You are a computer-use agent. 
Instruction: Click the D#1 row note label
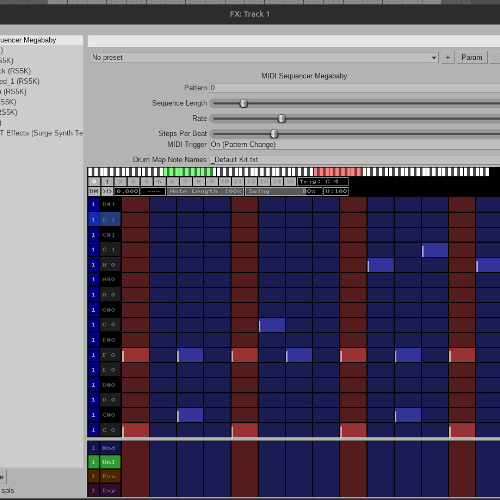tap(110, 204)
